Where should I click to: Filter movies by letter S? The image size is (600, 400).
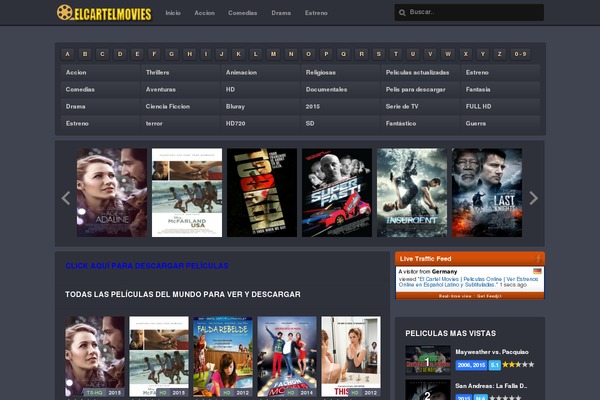click(x=378, y=54)
